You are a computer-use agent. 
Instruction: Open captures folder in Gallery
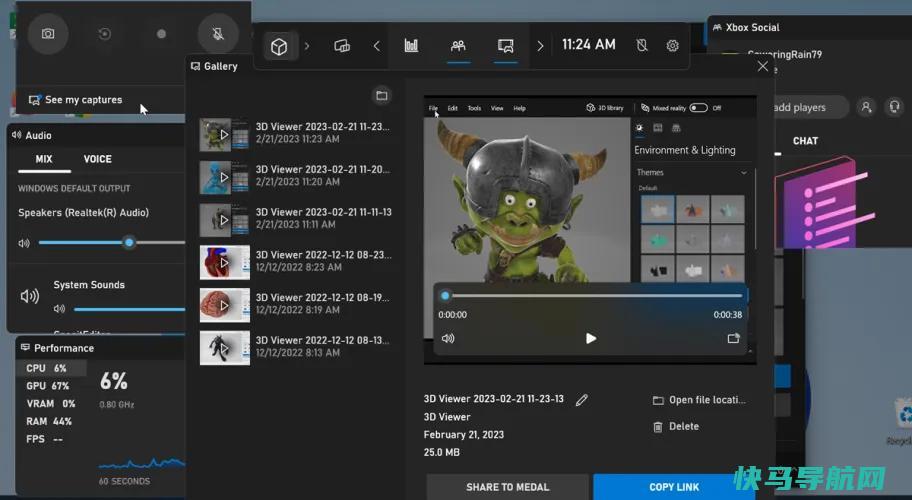tap(382, 95)
